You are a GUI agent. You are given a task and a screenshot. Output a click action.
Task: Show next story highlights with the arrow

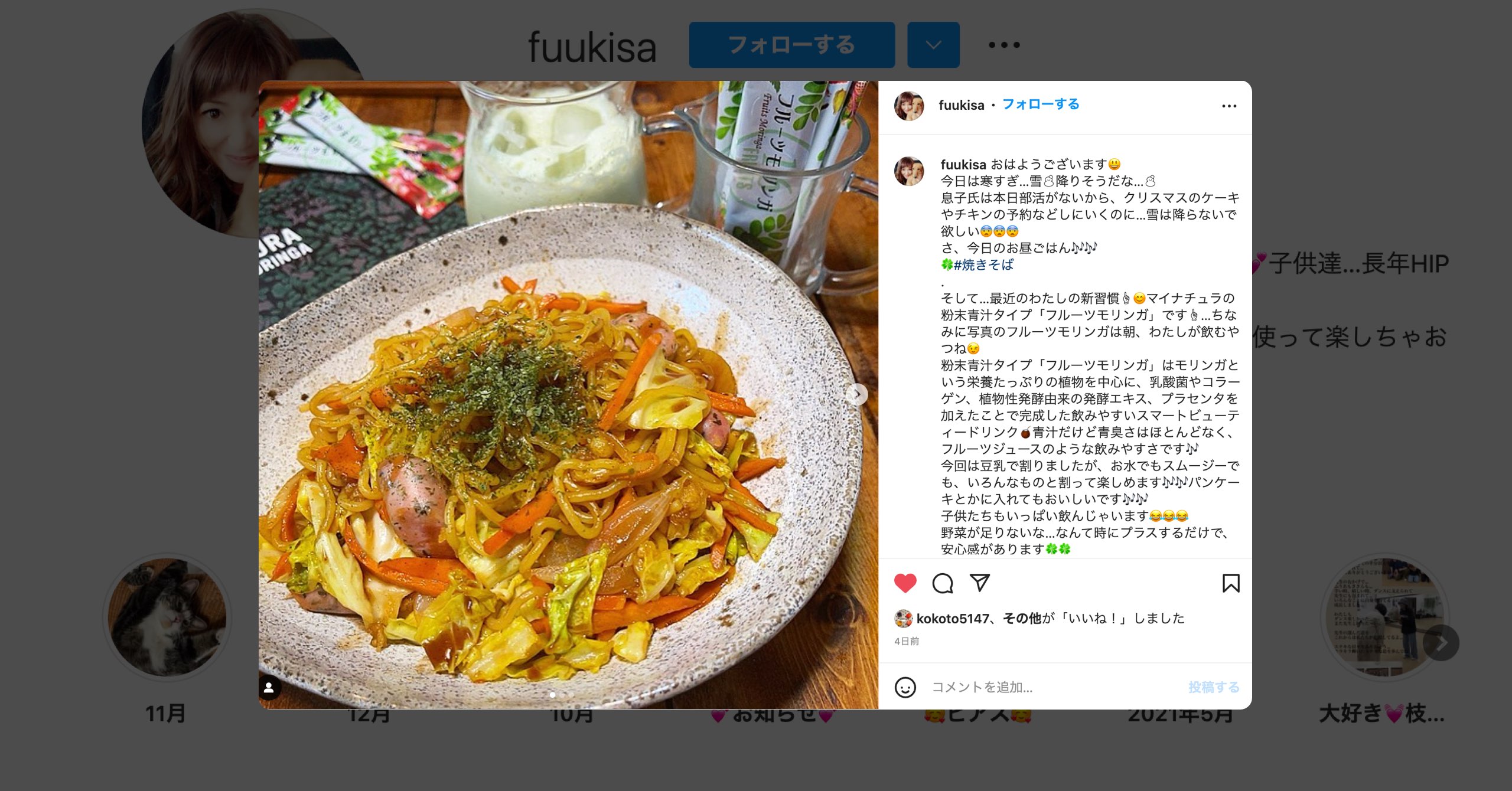(1441, 643)
